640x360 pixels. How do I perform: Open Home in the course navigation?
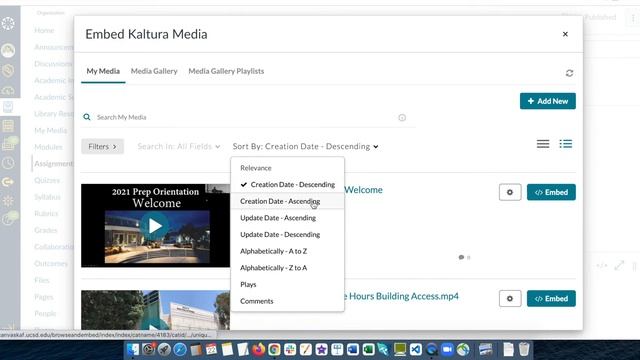pyautogui.click(x=44, y=31)
